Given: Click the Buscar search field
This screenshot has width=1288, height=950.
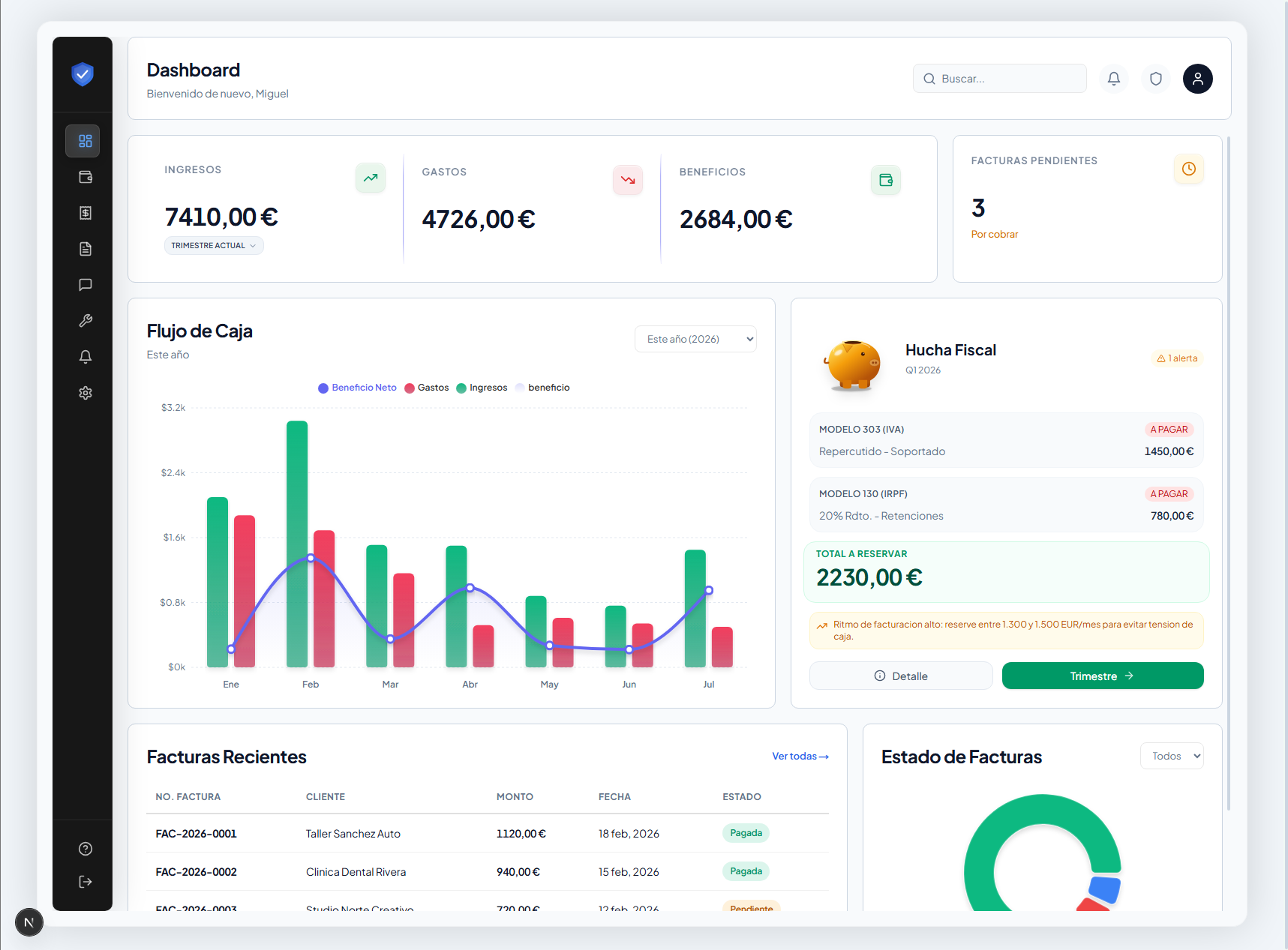Looking at the screenshot, I should tap(999, 78).
